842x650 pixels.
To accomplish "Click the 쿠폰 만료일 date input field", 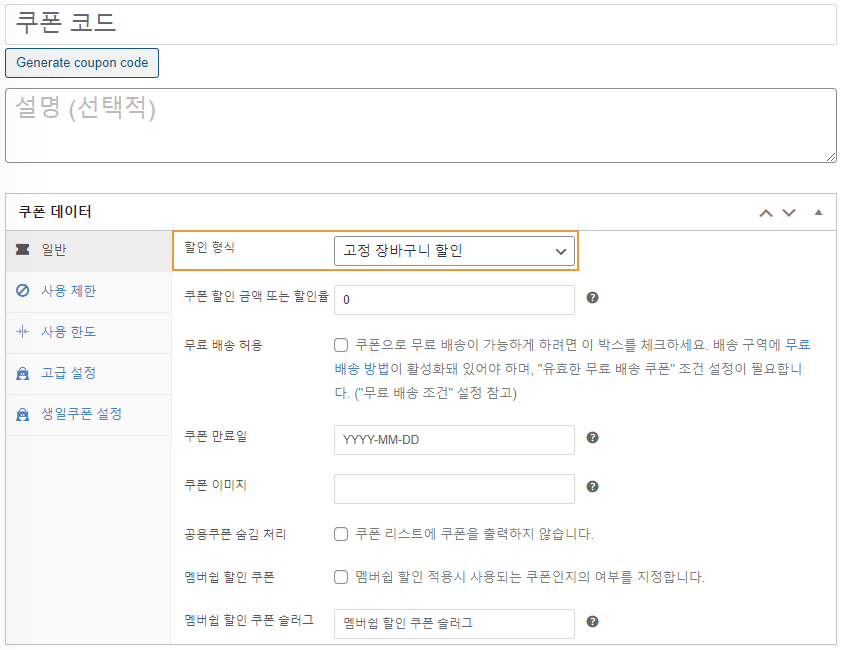I will click(x=454, y=440).
